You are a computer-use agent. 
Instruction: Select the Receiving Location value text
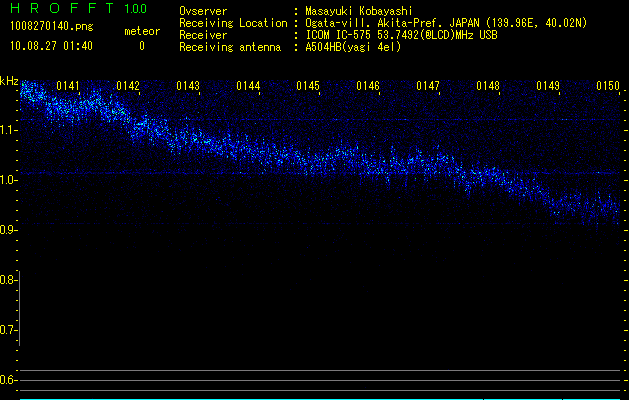pos(445,23)
